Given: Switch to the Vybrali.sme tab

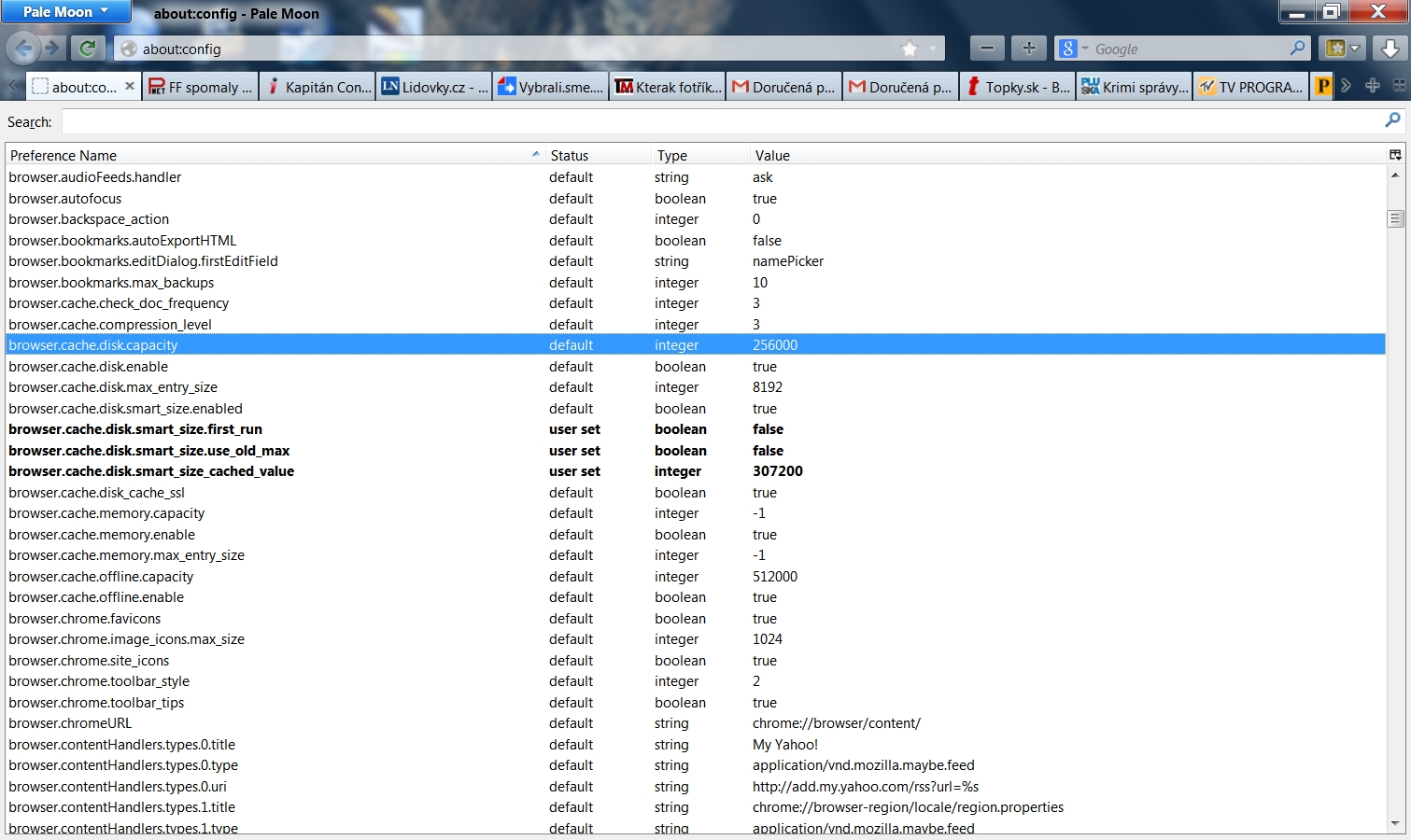Looking at the screenshot, I should pyautogui.click(x=551, y=87).
